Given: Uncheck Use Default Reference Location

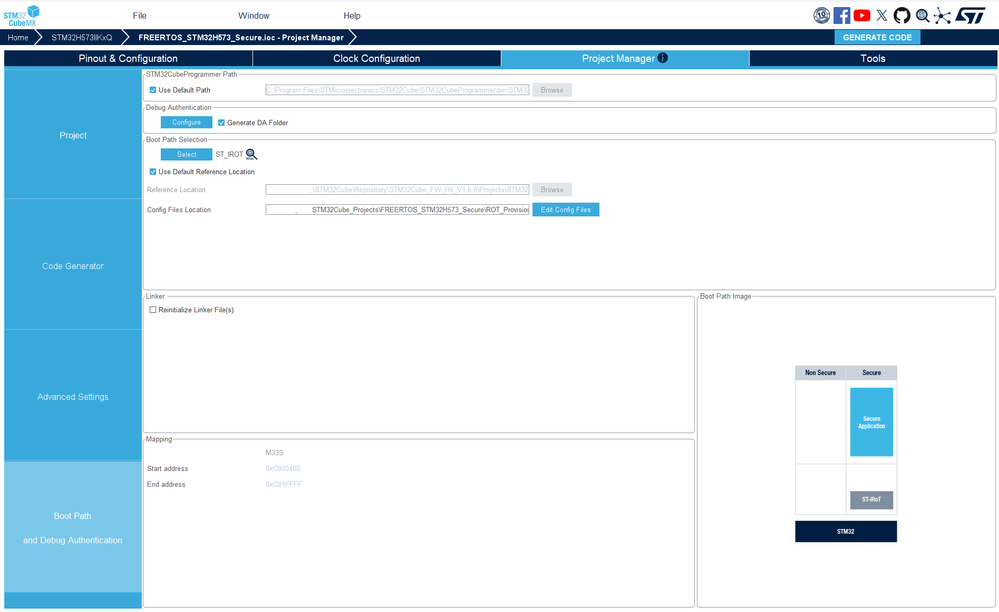Looking at the screenshot, I should [153, 171].
